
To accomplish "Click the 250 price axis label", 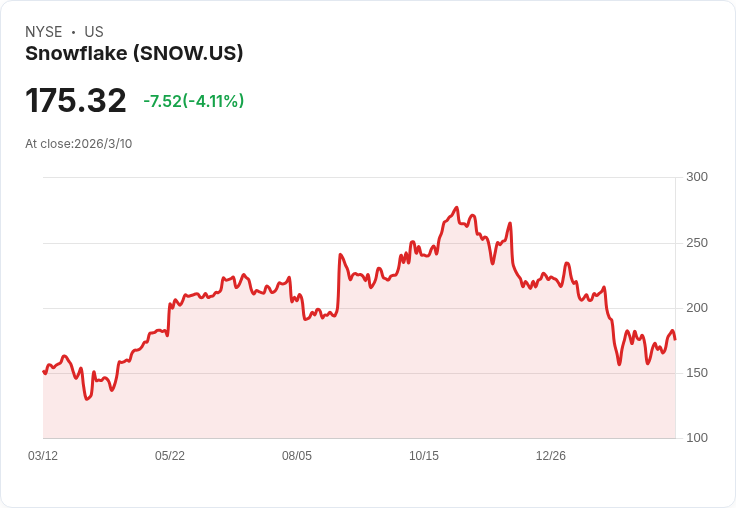I will tap(697, 243).
